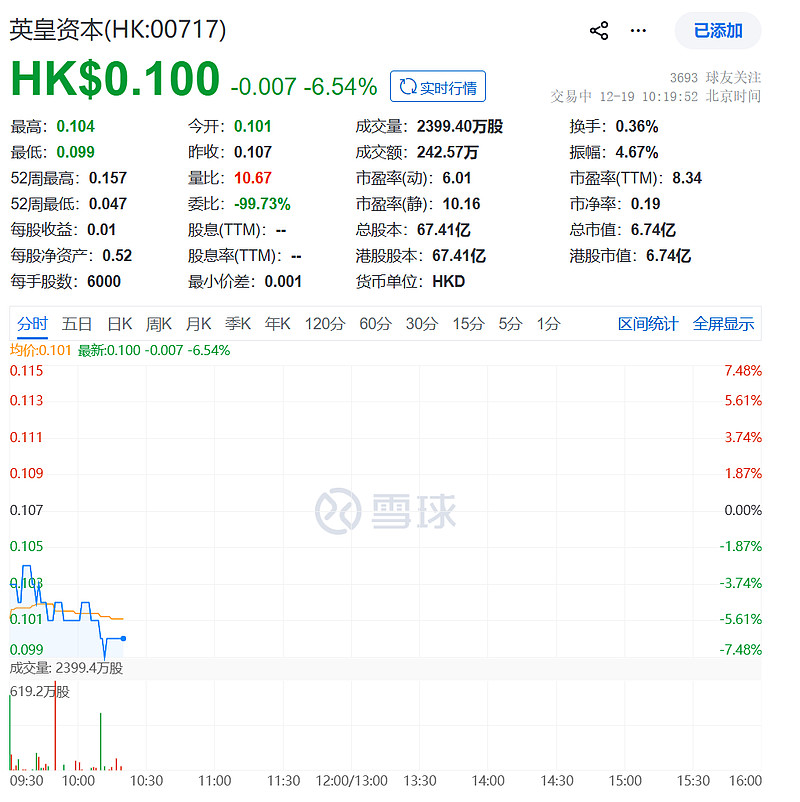Switch to the 日K tab
The width and height of the screenshot is (800, 802).
[120, 324]
